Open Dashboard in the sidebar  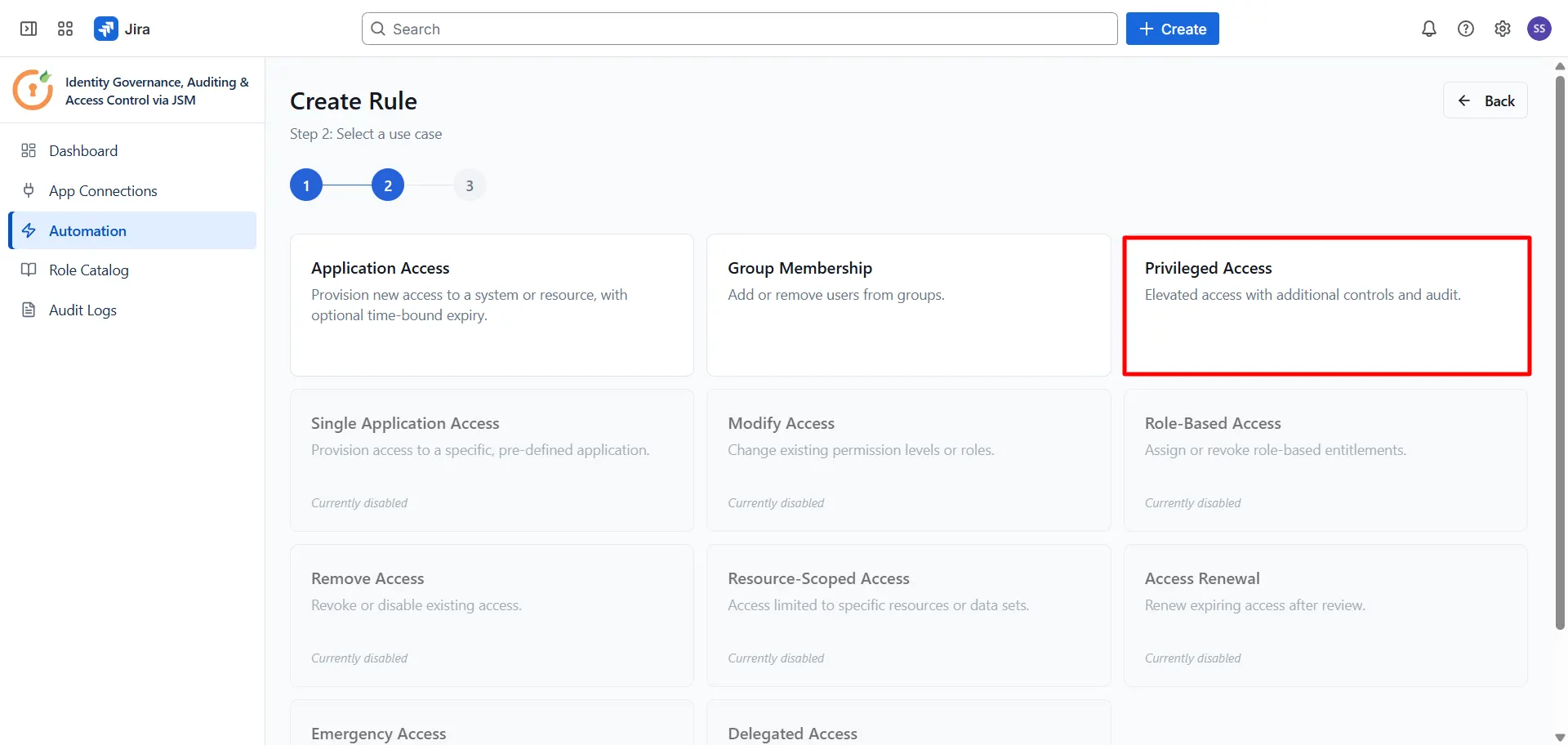(133, 150)
